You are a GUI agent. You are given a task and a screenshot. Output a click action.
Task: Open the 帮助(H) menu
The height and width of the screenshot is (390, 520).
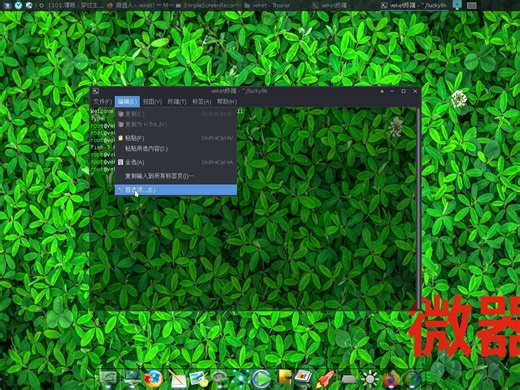click(227, 102)
